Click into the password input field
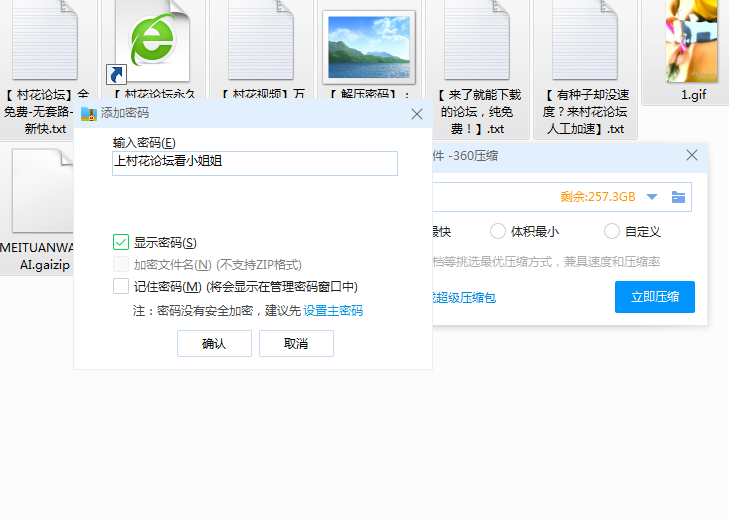This screenshot has height=521, width=729. click(255, 164)
